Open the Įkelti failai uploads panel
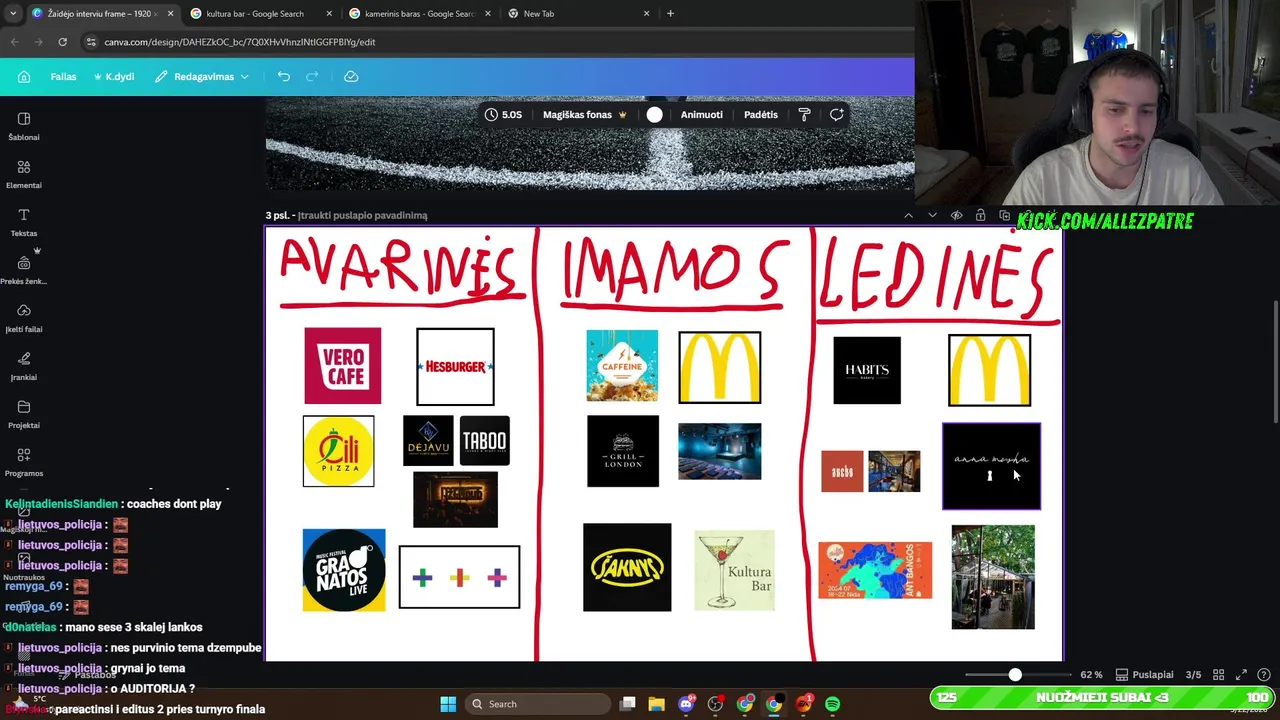The width and height of the screenshot is (1280, 720). coord(24,318)
